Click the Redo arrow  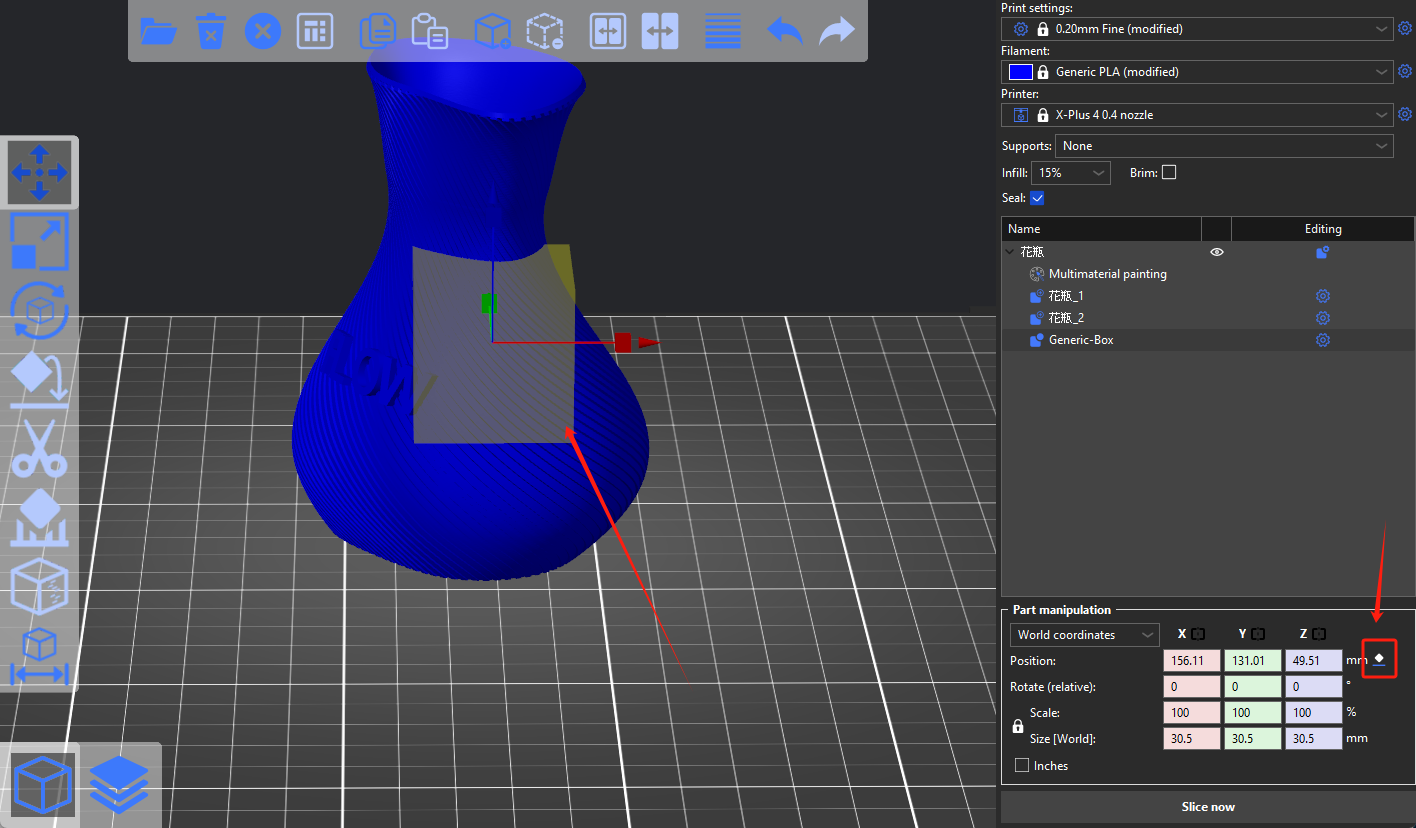[836, 31]
